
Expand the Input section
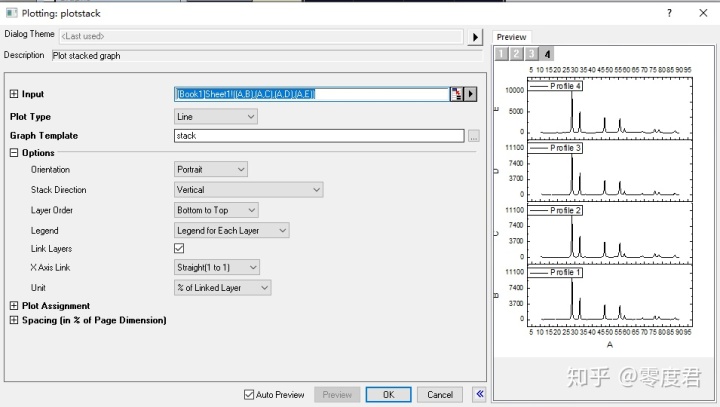tap(14, 94)
